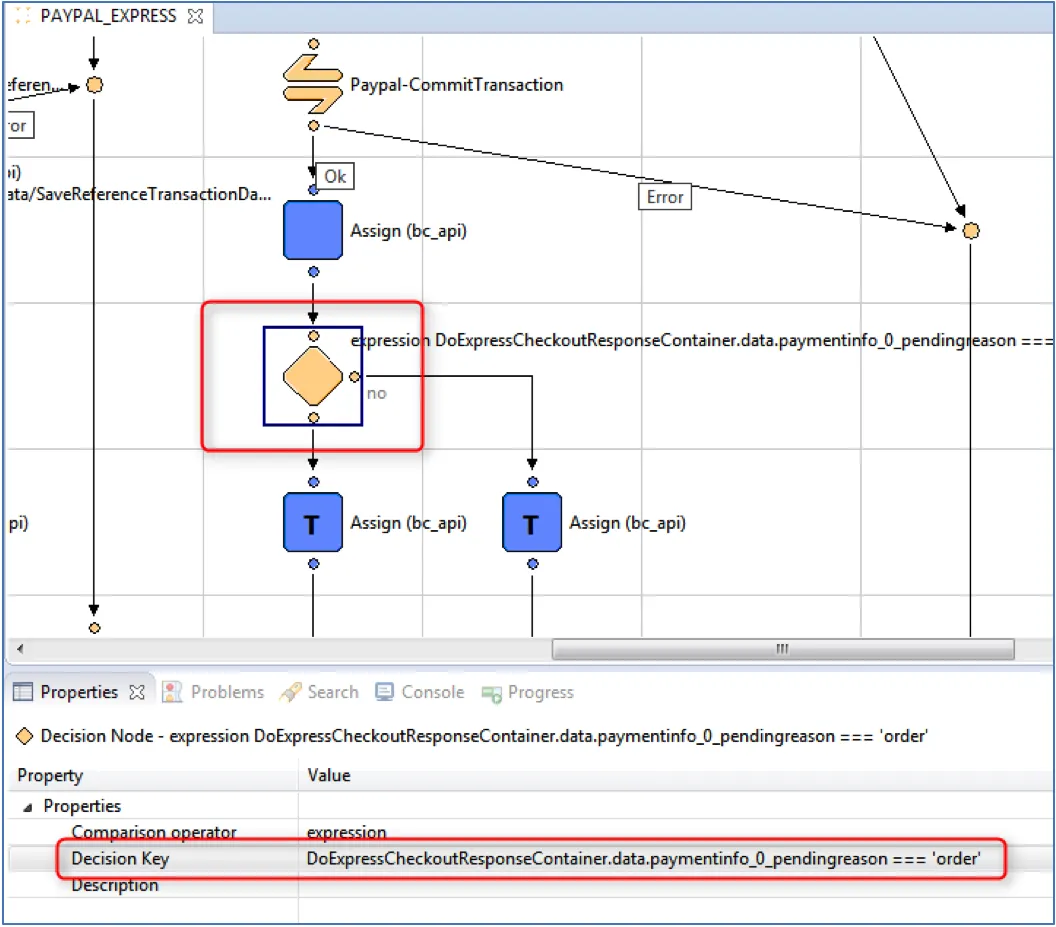1056x927 pixels.
Task: Select the PAYPAL_EXPRESS editor tab
Action: (109, 16)
